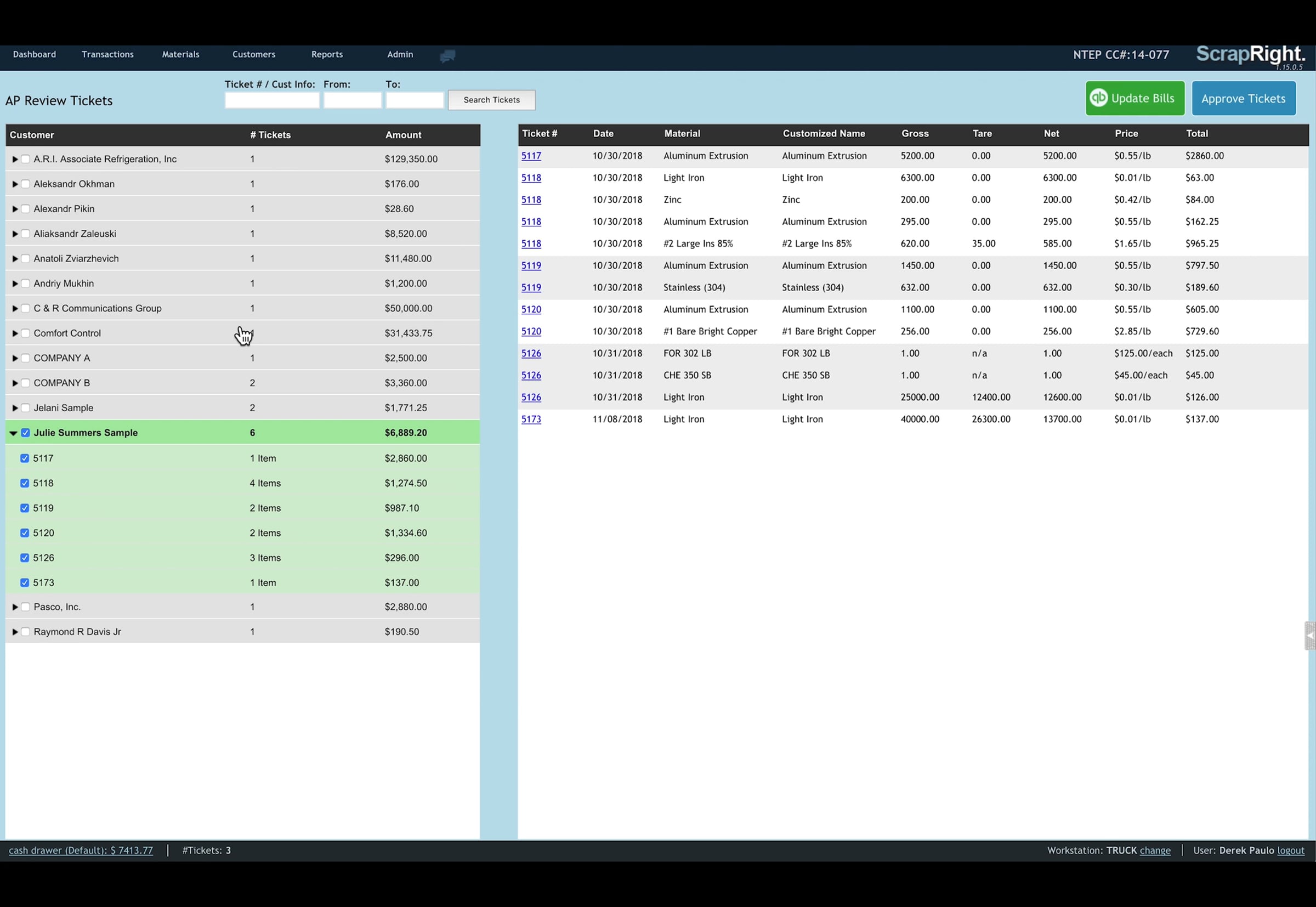Click the QuickBooks Update Bills button
This screenshot has height=907, width=1316.
click(x=1134, y=98)
